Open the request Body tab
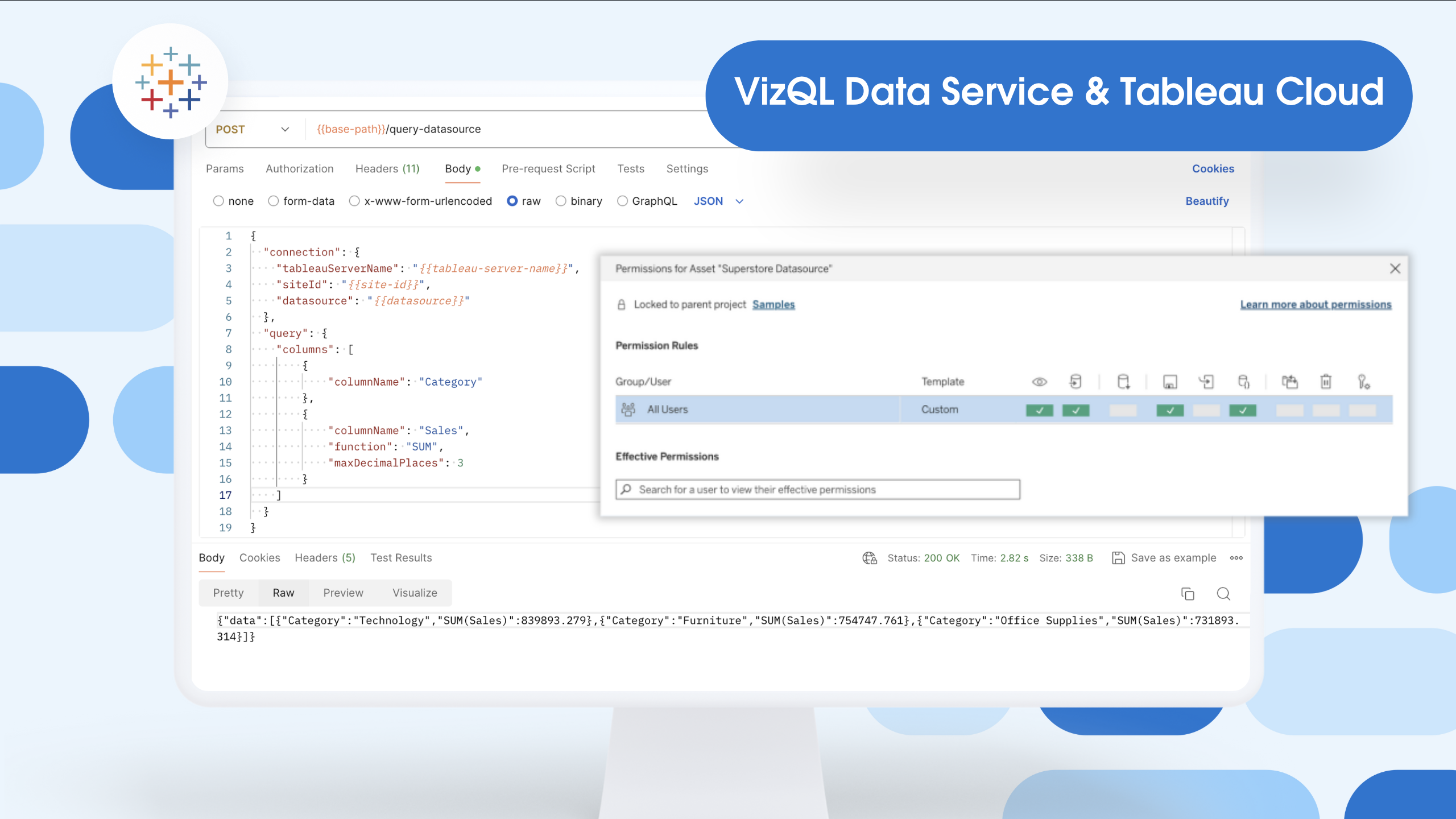This screenshot has width=1456, height=819. pos(462,169)
